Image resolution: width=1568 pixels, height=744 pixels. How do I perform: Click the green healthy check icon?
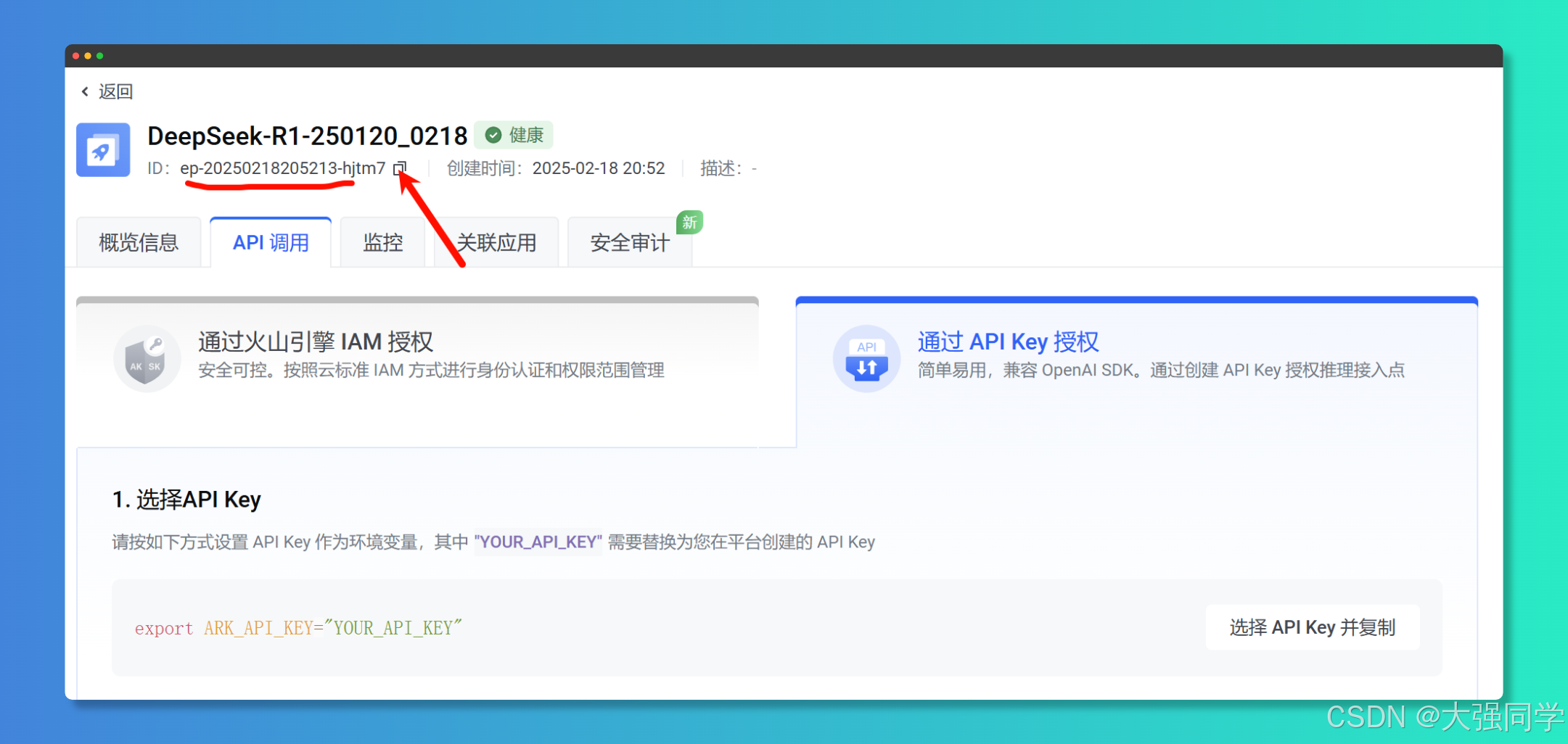[493, 135]
